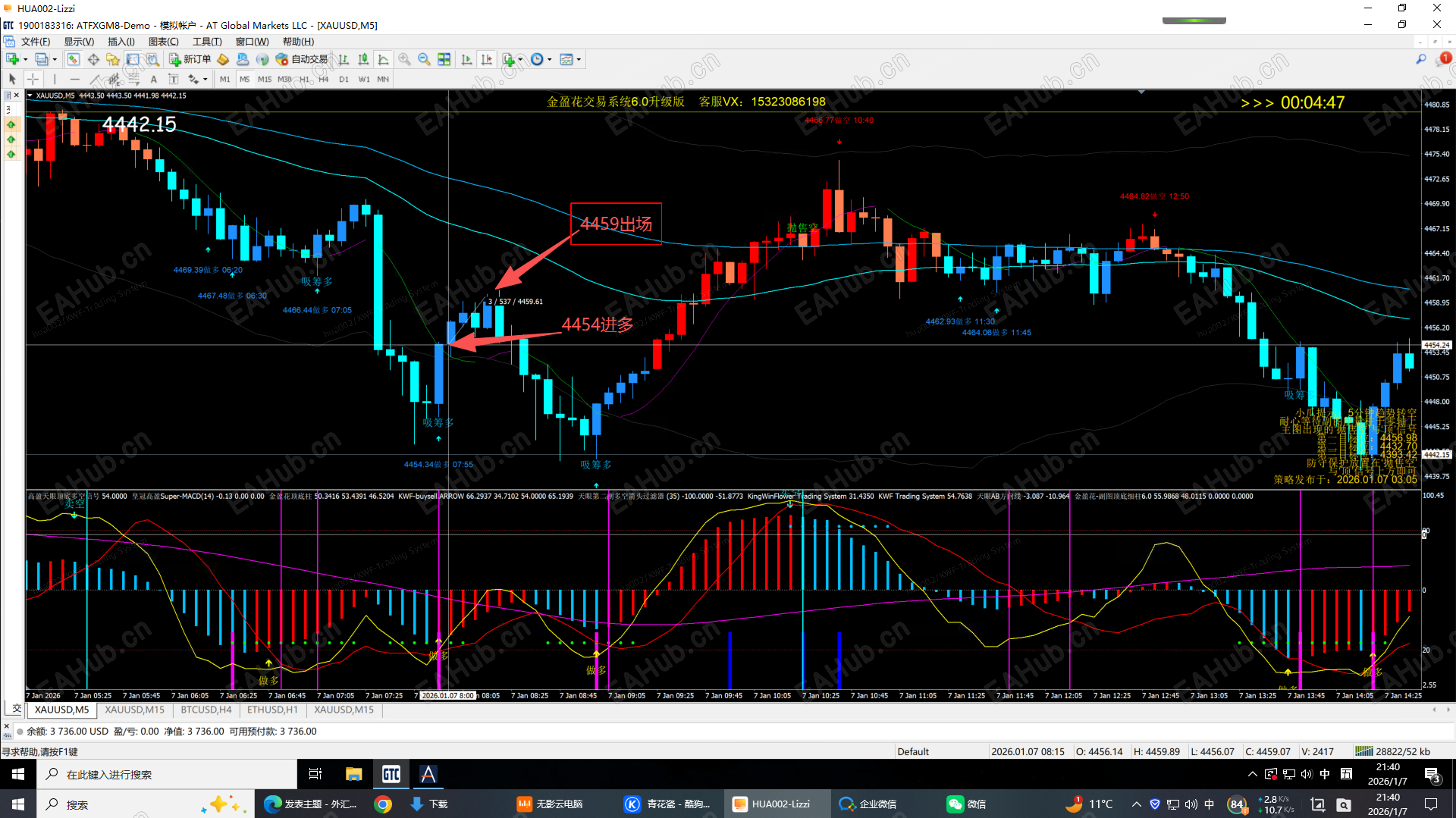Toggle the 自动交易 auto-trading button

coord(302,59)
